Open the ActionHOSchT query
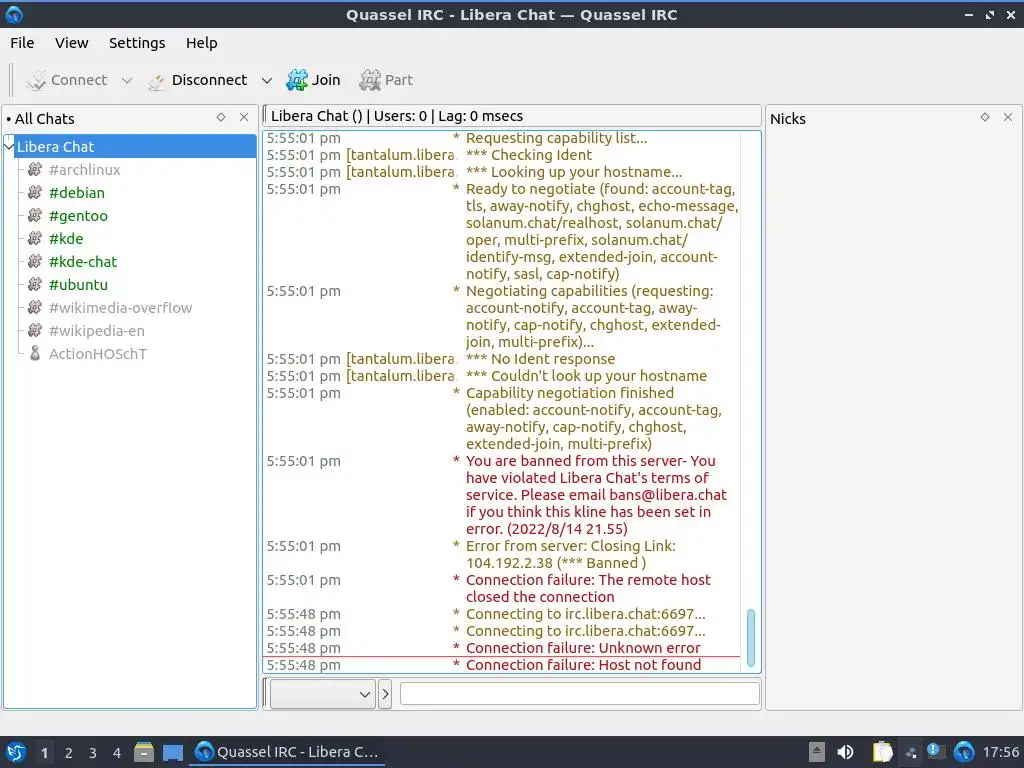The width and height of the screenshot is (1024, 768). click(98, 354)
